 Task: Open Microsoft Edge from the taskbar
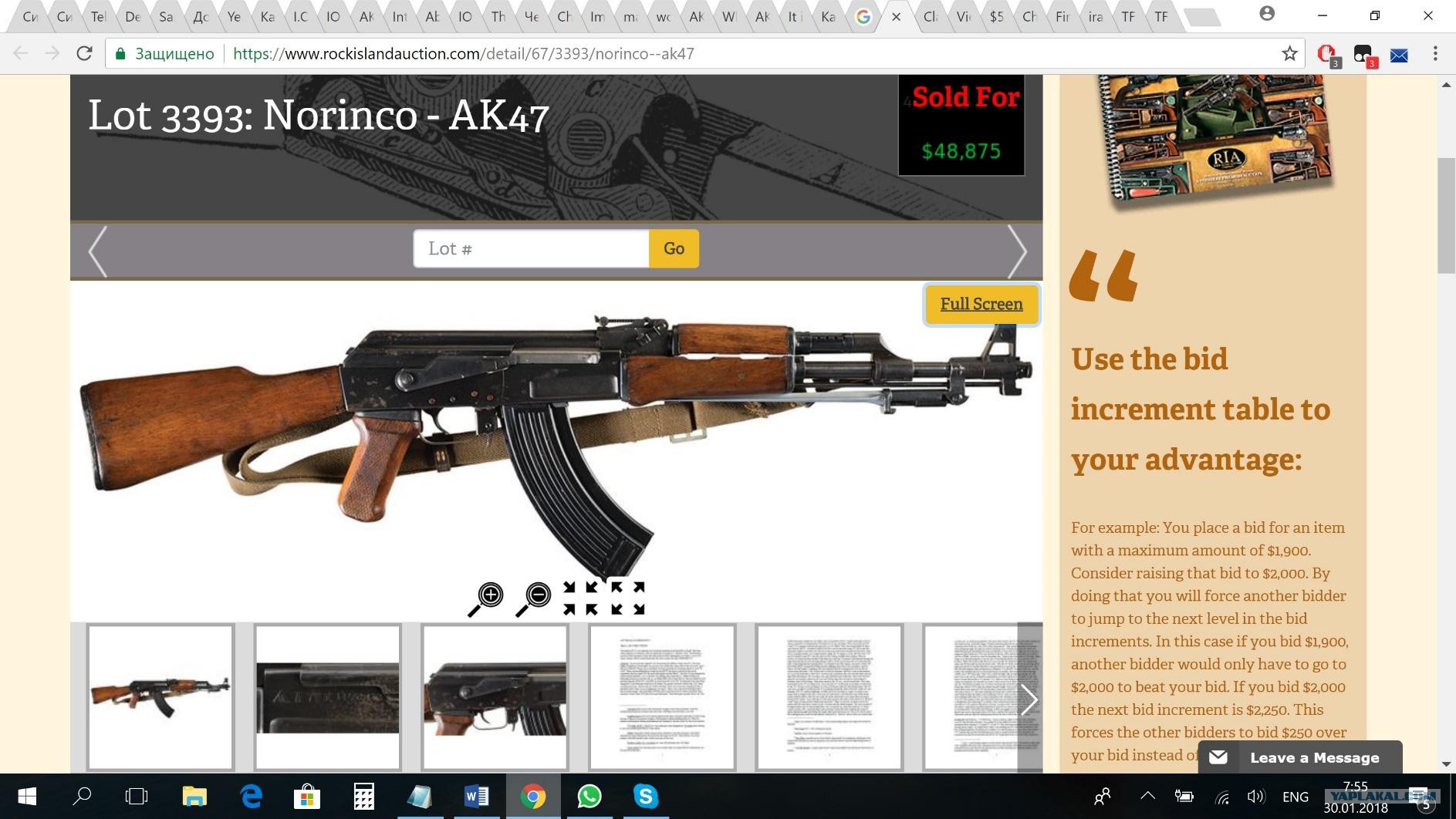[x=251, y=796]
